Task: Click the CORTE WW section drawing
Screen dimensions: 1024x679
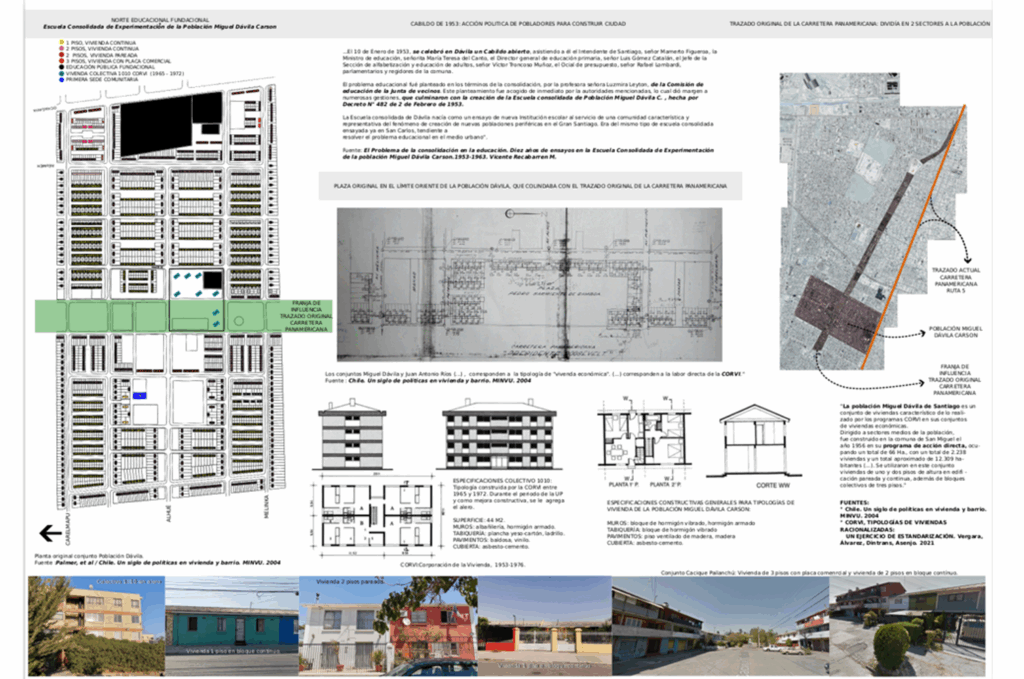Action: point(757,441)
